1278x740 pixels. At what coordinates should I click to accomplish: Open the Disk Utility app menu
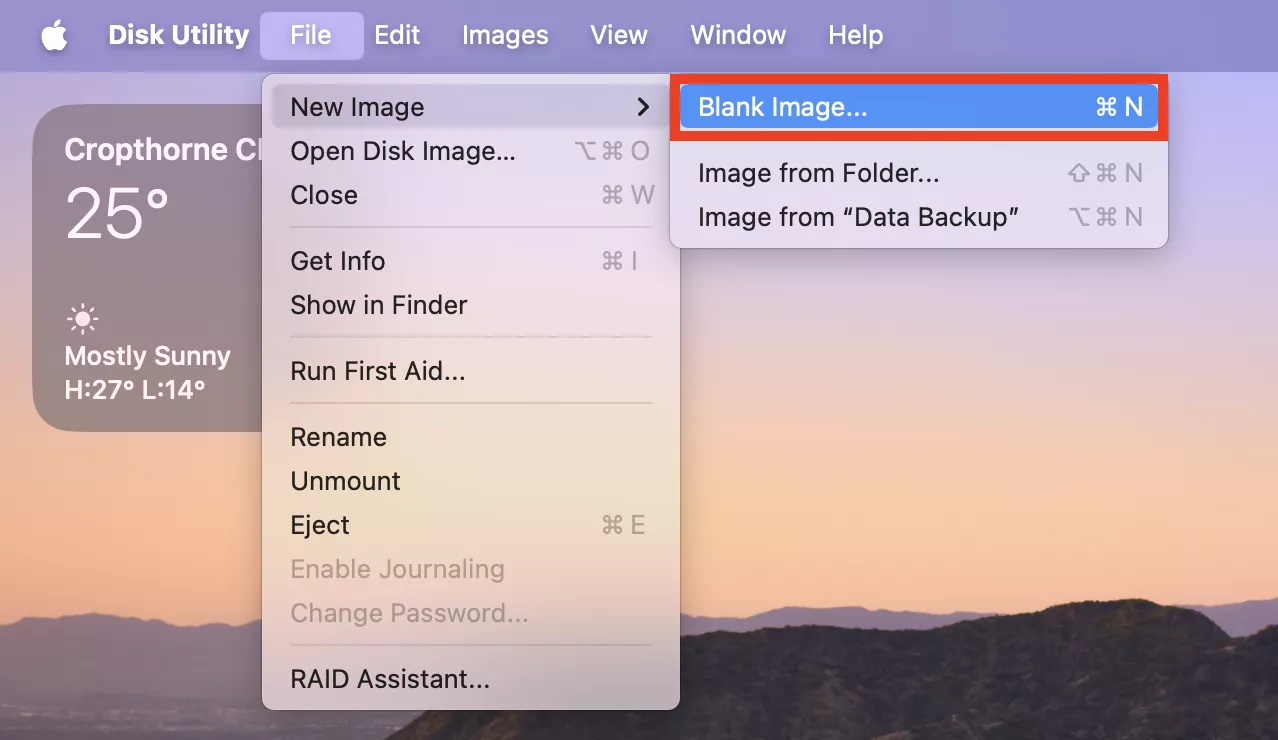(178, 35)
